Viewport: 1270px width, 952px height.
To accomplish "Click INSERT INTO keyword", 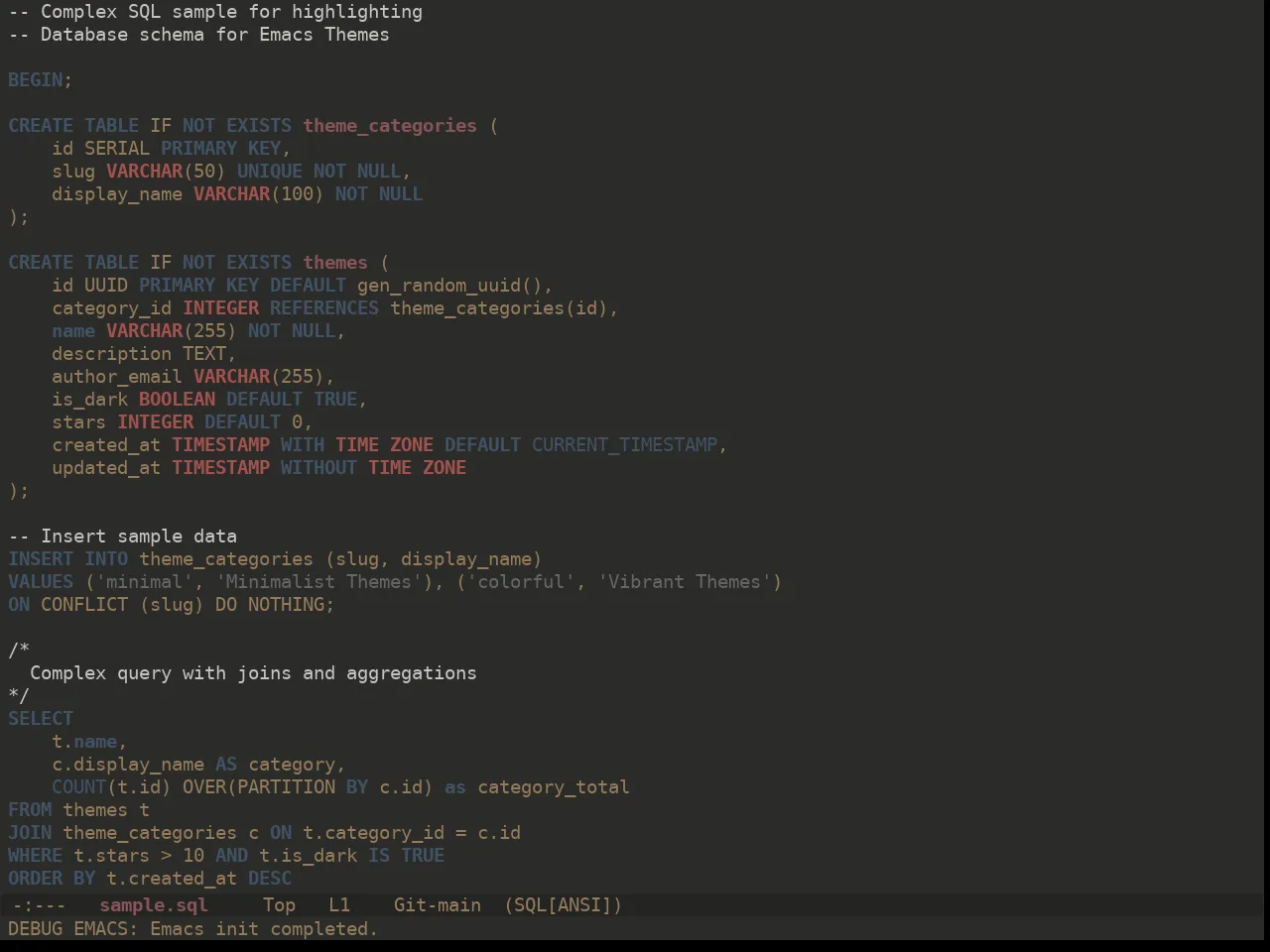I will pos(67,559).
